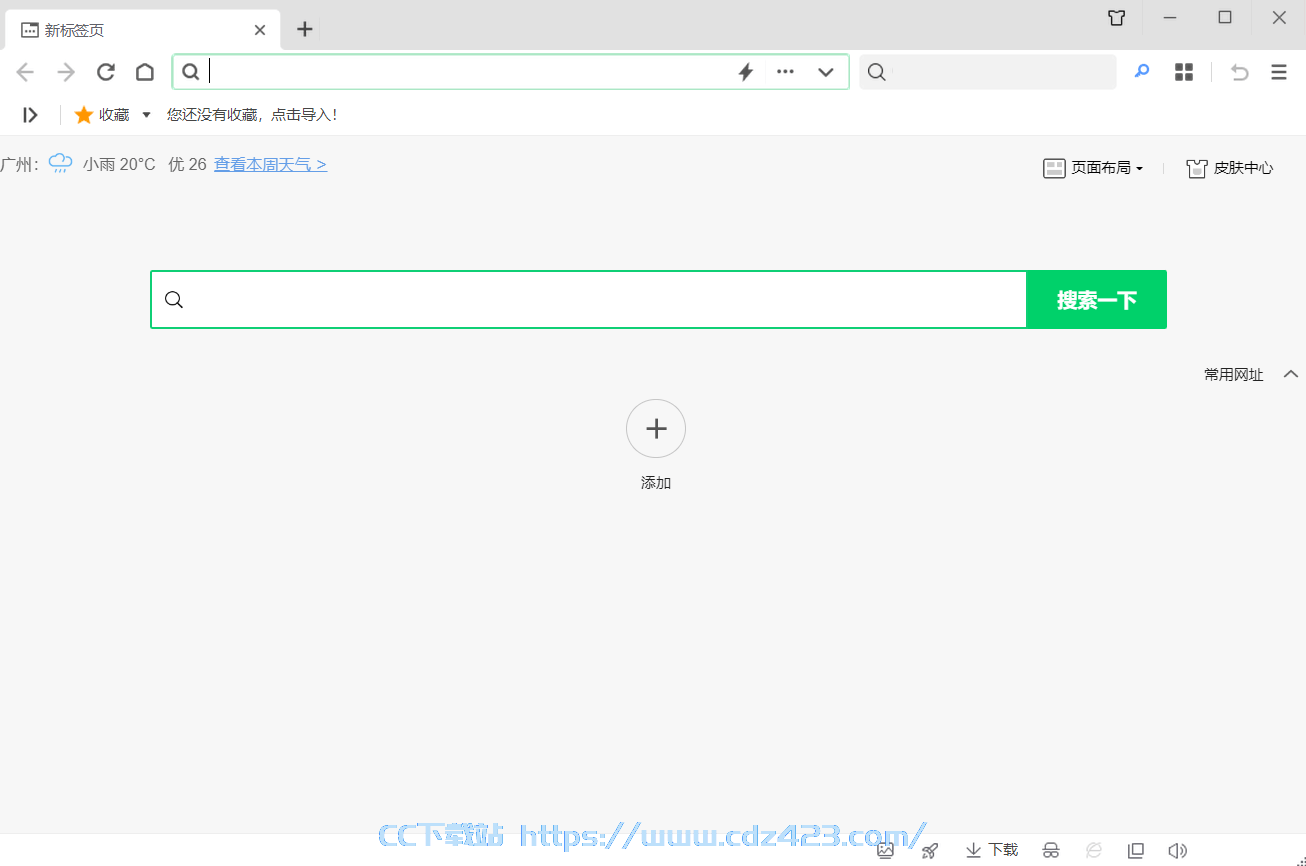
Task: Click the rocket accelerator icon in status bar
Action: click(x=930, y=851)
